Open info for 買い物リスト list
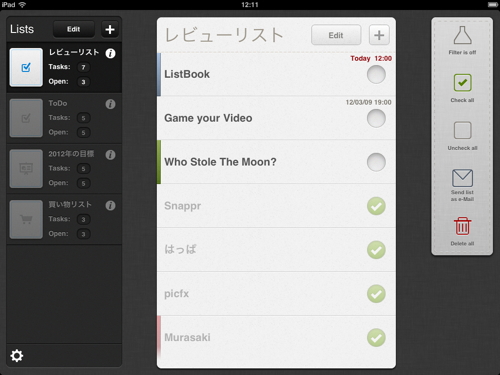This screenshot has height=375, width=500. (110, 205)
